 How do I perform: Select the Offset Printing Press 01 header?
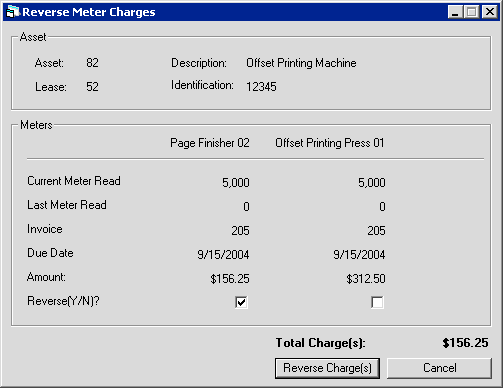(x=330, y=143)
